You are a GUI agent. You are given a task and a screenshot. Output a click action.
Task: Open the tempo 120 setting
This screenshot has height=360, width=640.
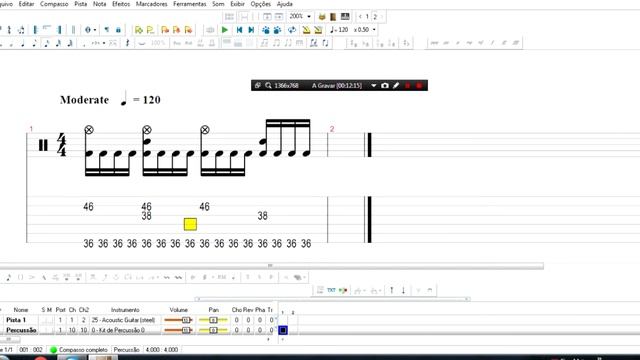tap(339, 30)
